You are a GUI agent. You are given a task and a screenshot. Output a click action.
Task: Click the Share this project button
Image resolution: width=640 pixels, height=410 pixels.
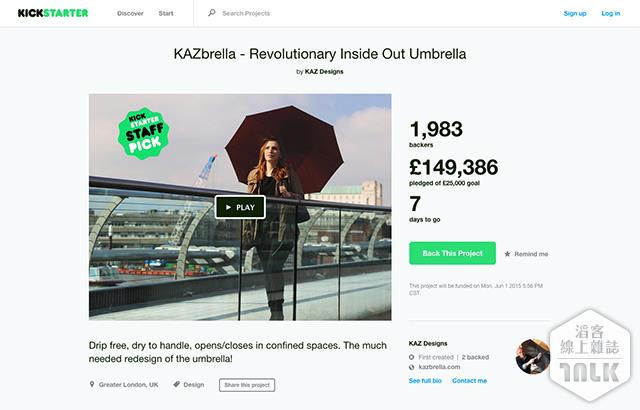point(246,385)
